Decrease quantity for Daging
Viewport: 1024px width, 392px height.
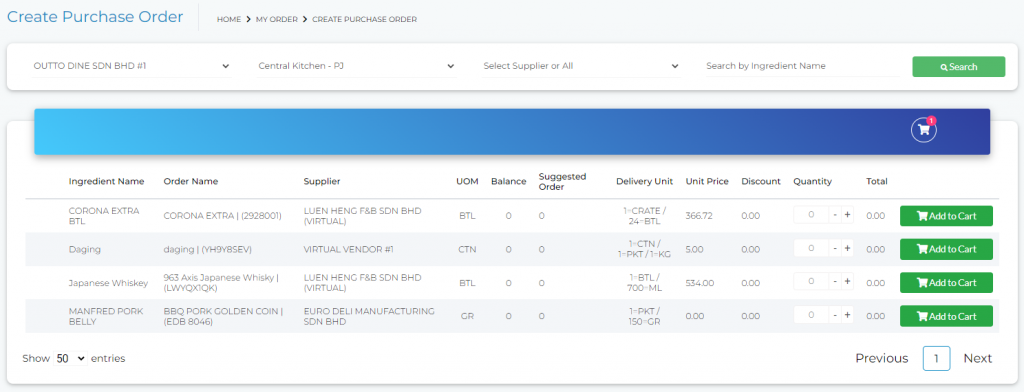[x=835, y=248]
